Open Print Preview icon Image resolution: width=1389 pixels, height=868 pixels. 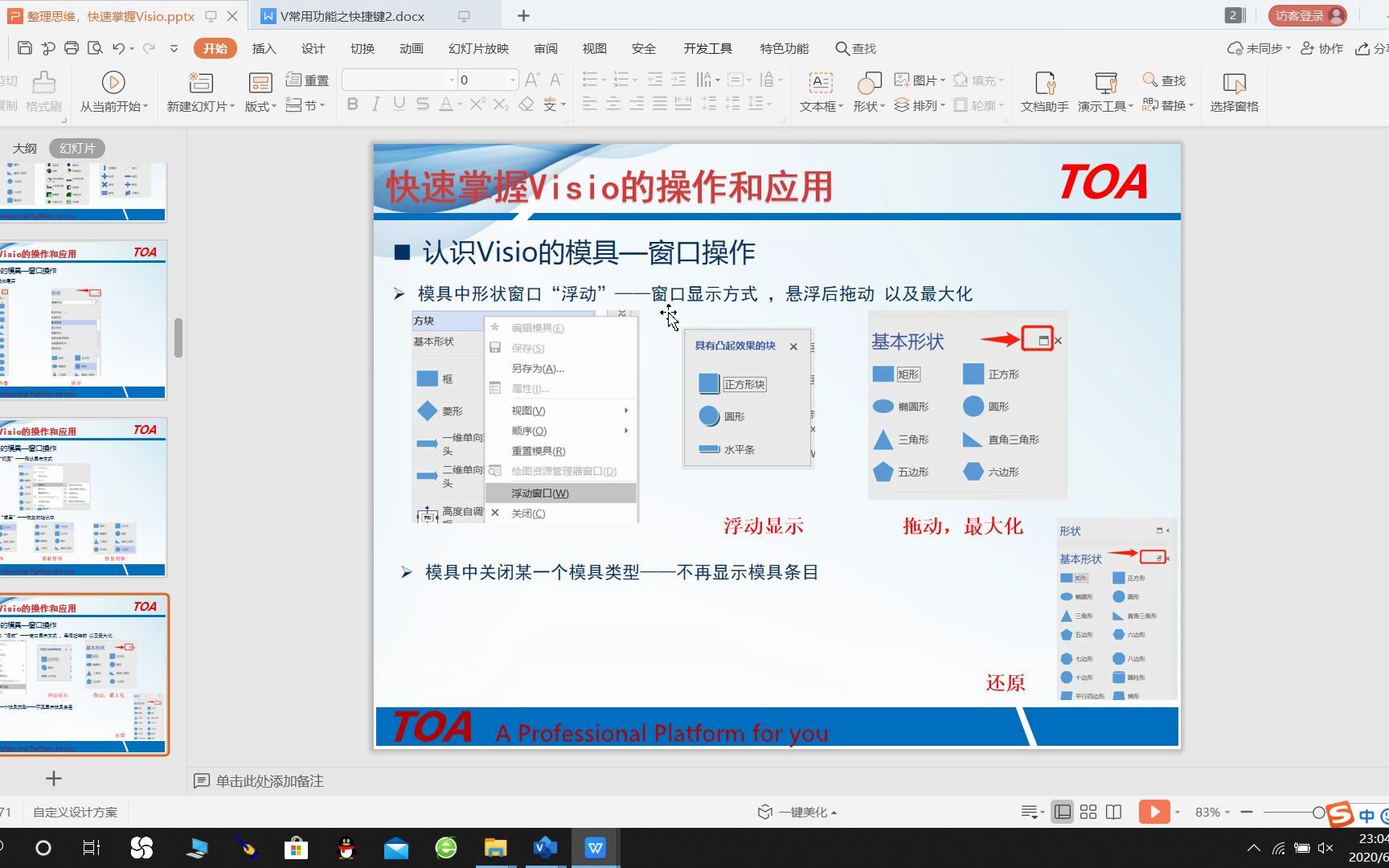(95, 48)
